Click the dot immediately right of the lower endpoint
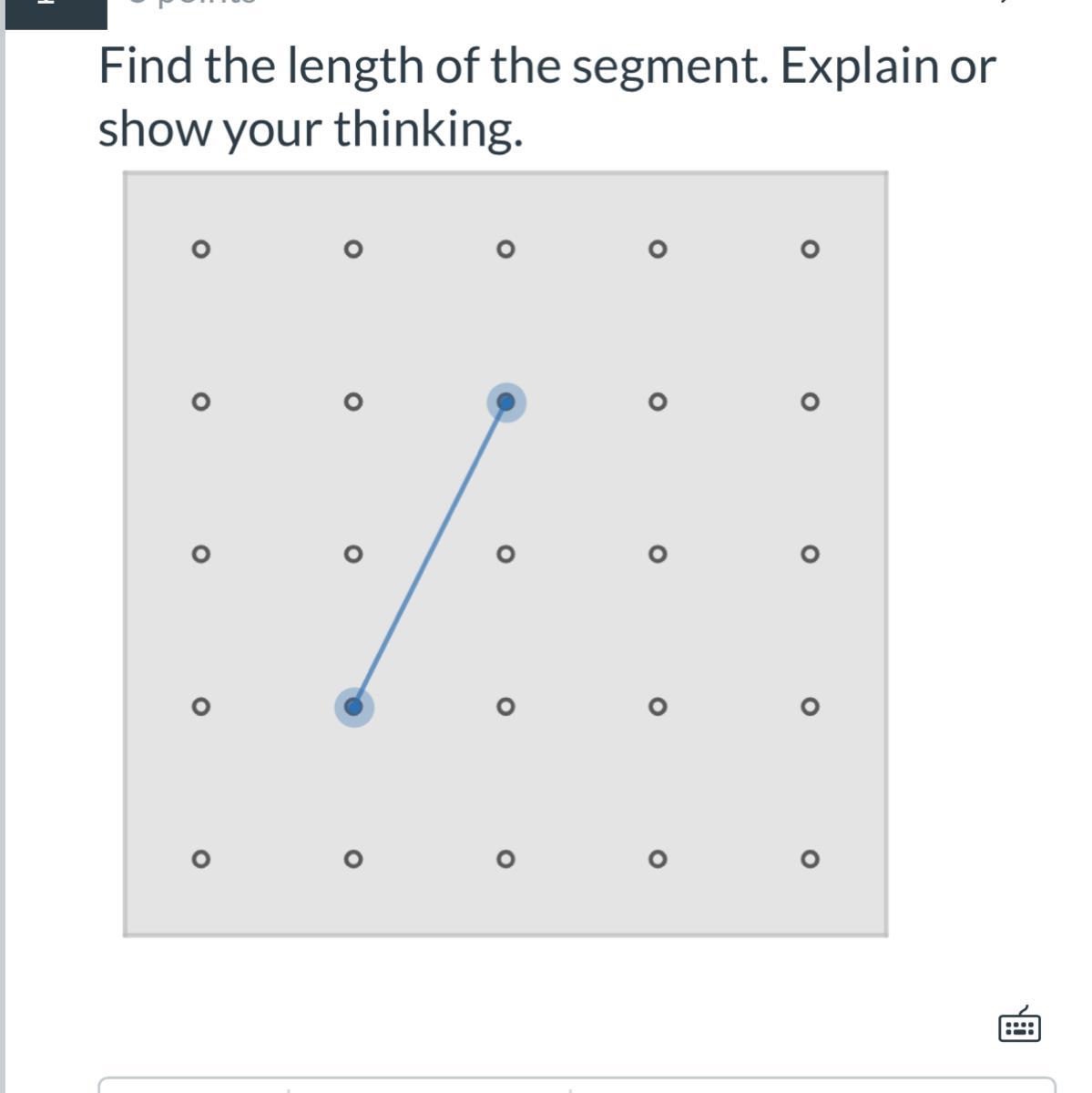 506,707
